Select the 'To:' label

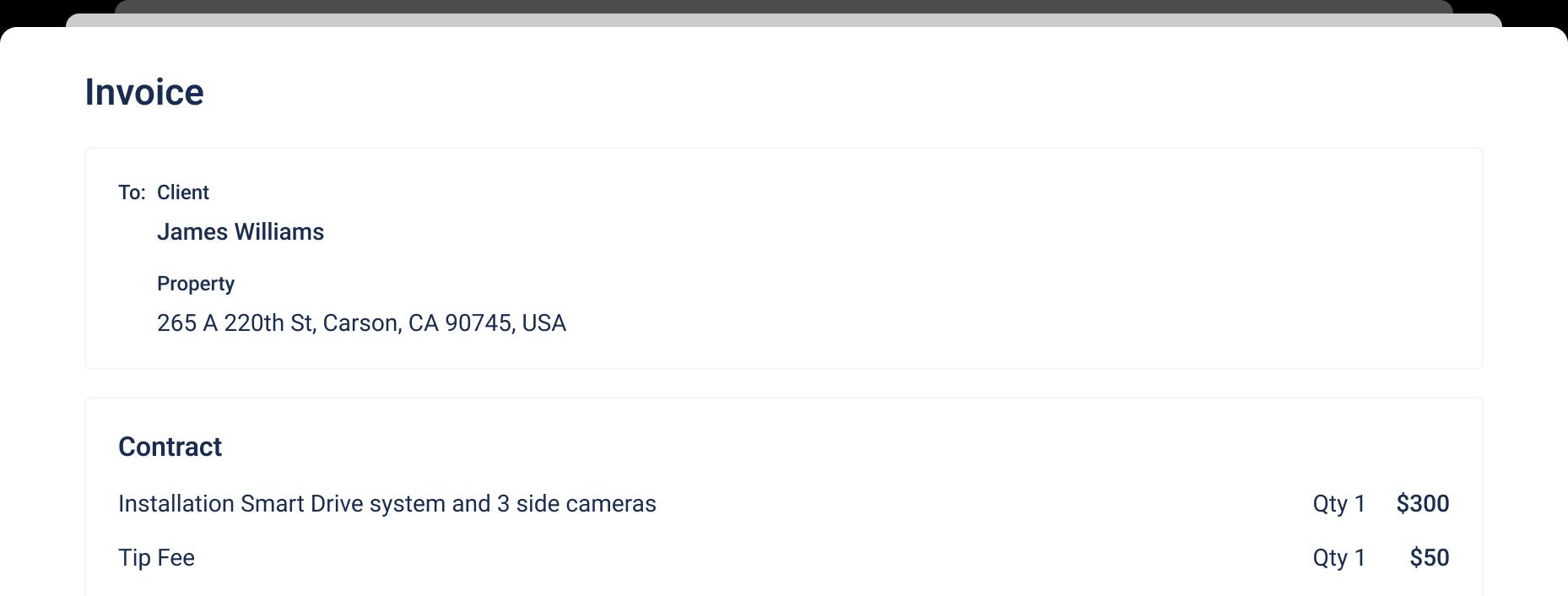click(132, 192)
